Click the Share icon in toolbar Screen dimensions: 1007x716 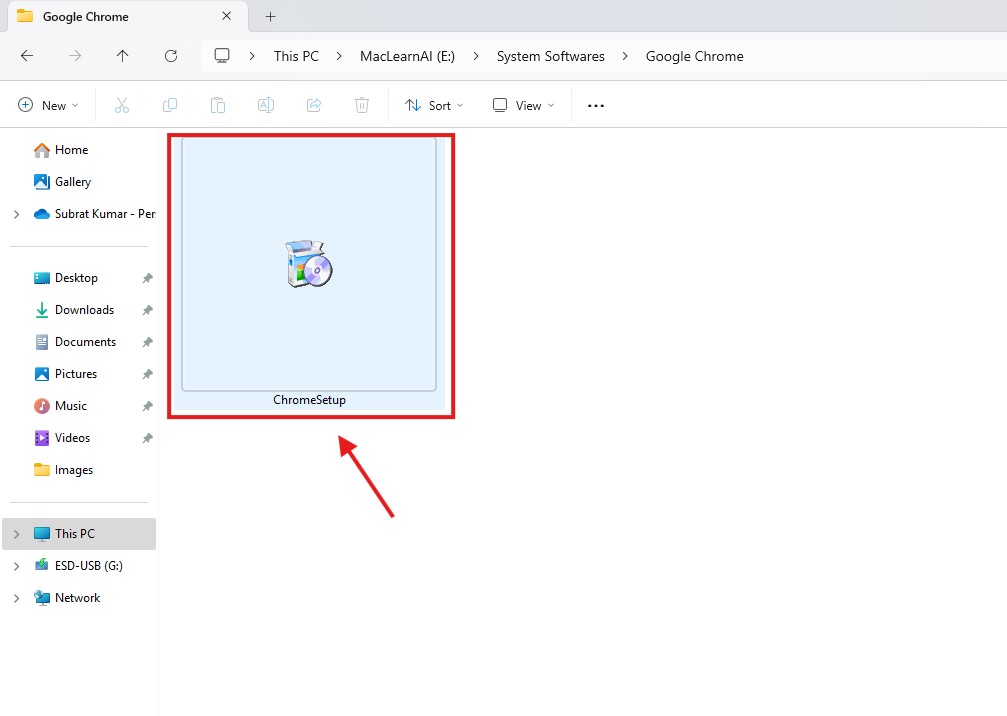tap(314, 105)
